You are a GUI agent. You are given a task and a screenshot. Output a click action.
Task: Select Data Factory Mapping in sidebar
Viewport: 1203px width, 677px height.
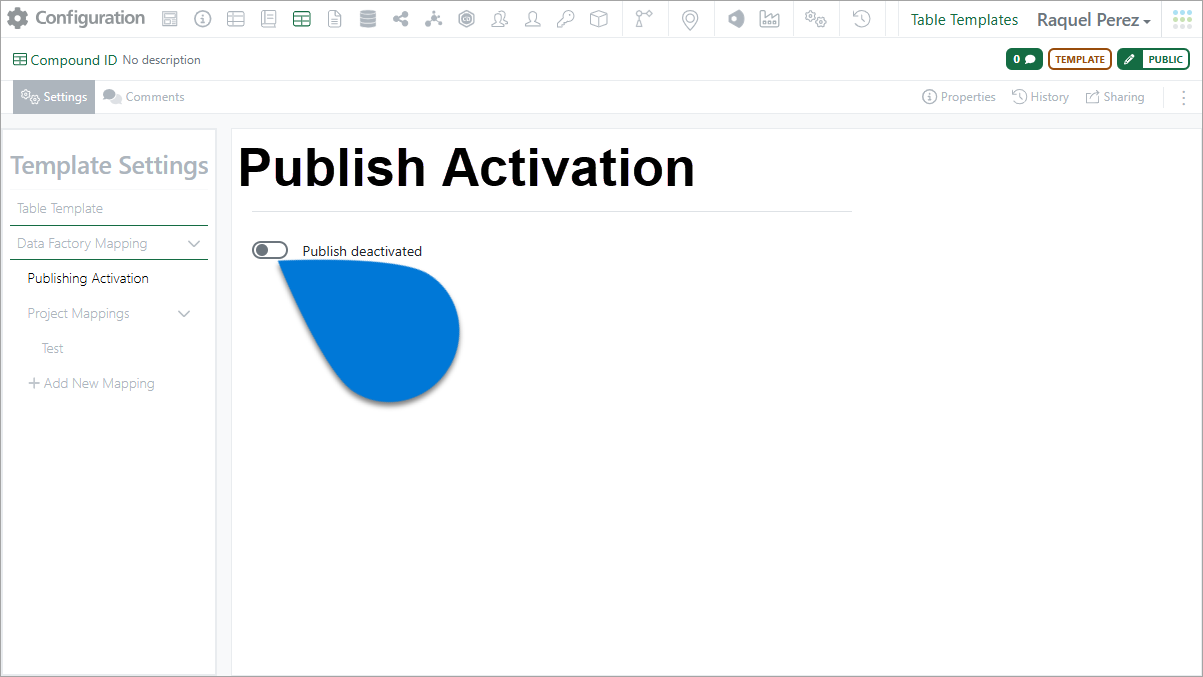point(82,243)
